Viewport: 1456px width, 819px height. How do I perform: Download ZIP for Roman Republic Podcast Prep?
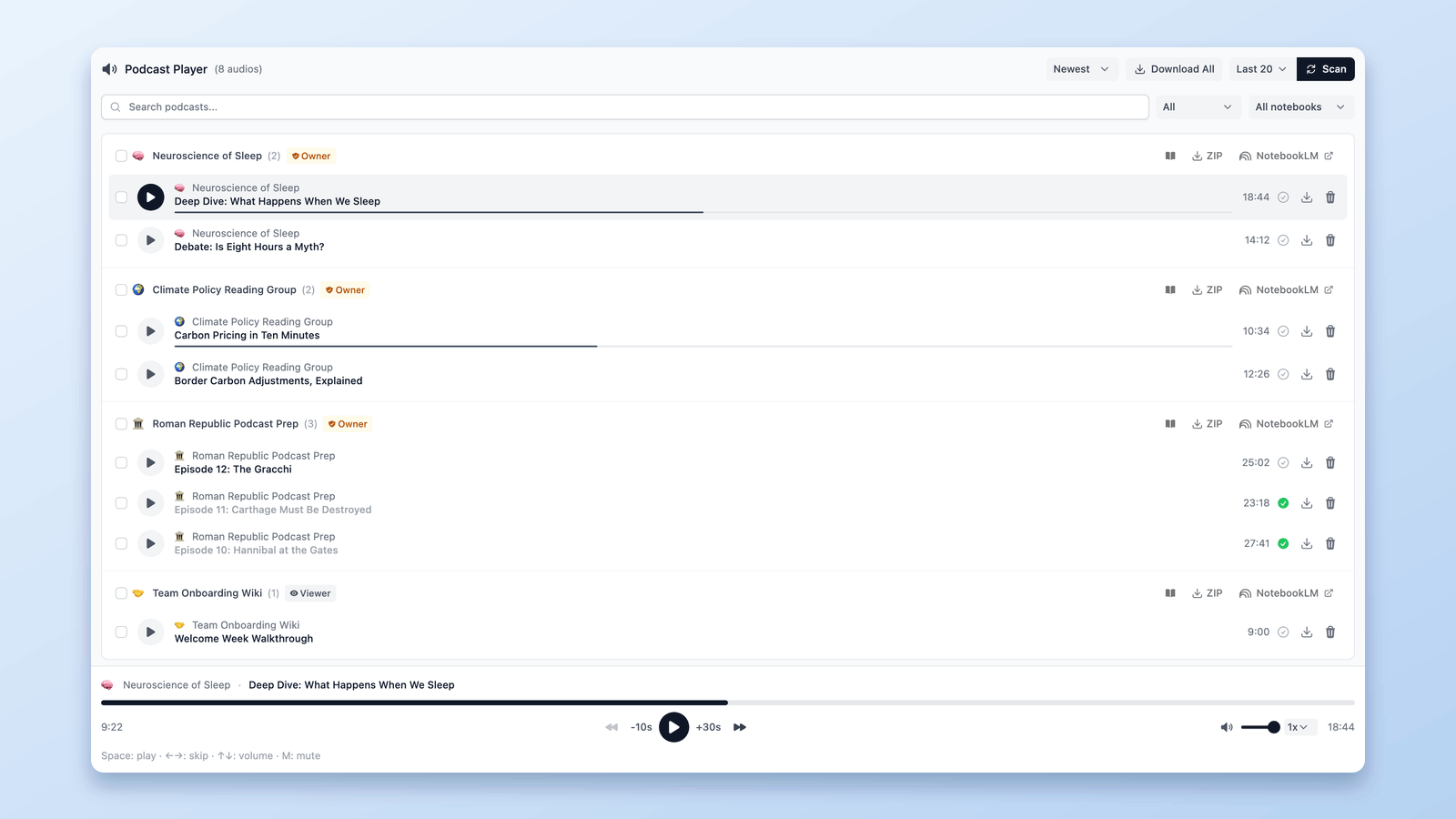[1208, 424]
